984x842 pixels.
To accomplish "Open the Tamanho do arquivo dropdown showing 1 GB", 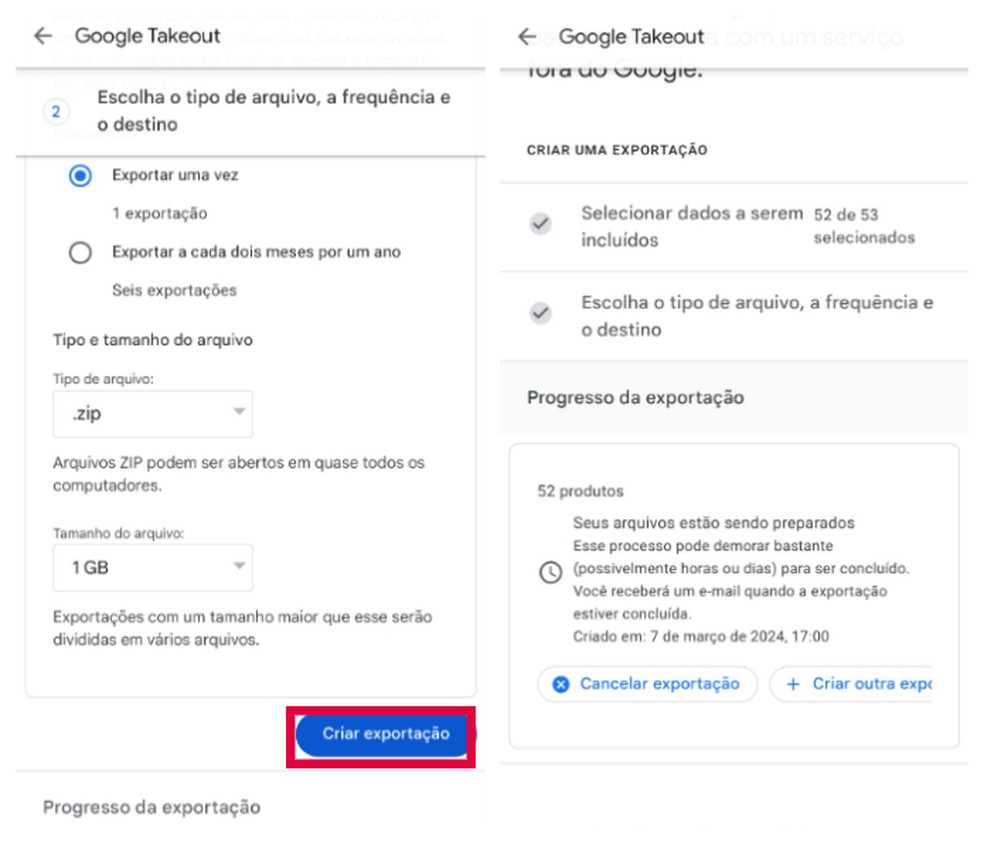I will point(152,567).
